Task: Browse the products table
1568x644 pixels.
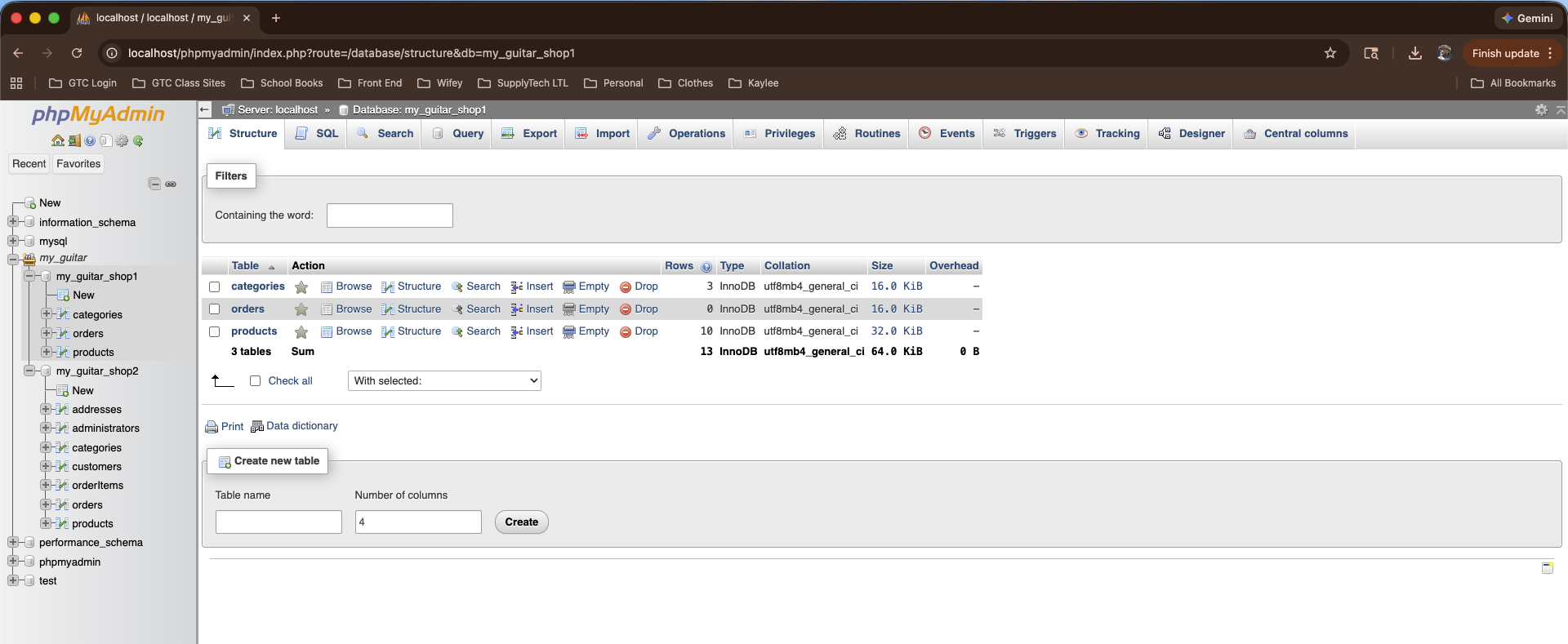Action: (x=353, y=331)
